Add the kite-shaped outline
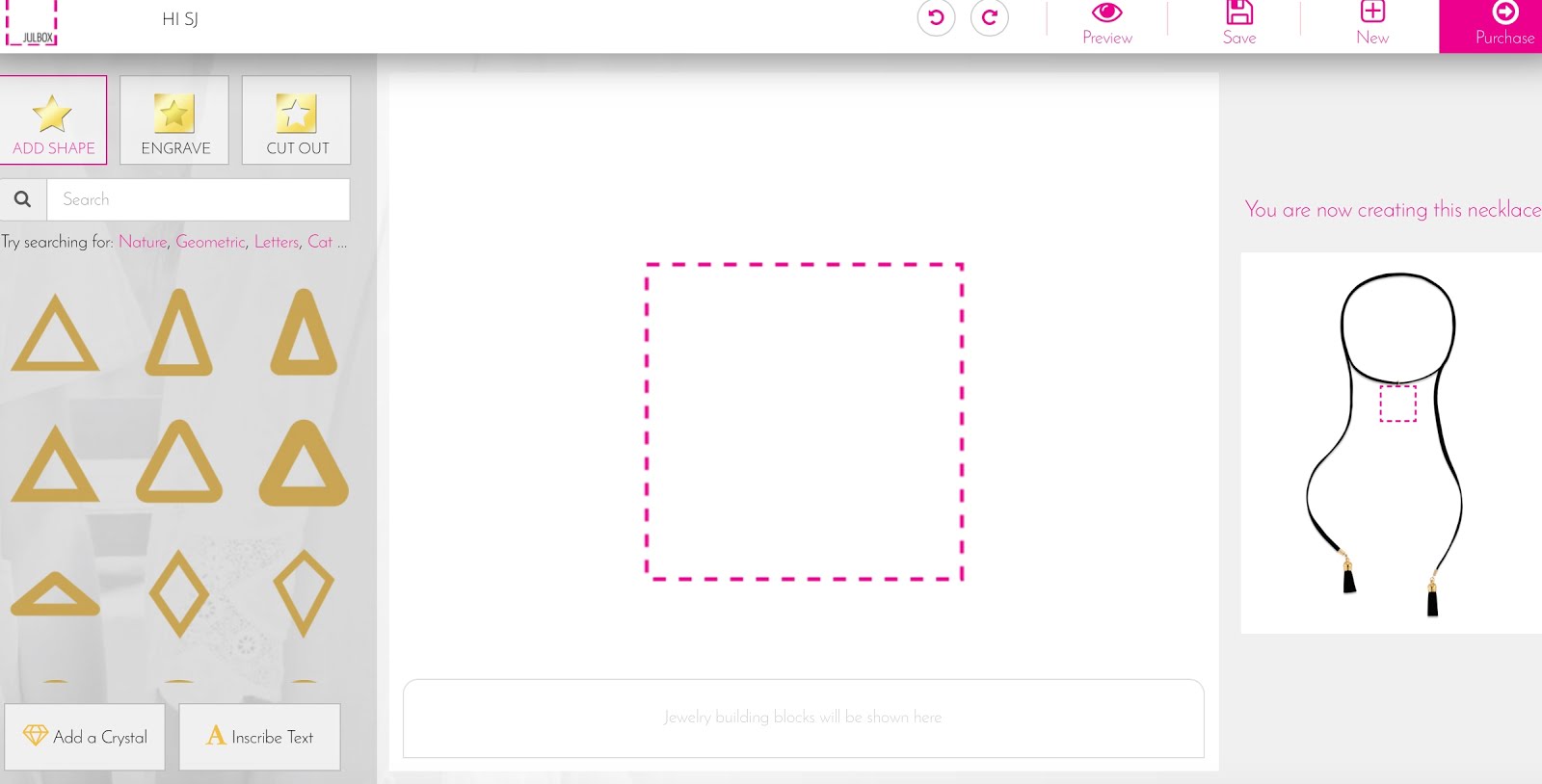The image size is (1542, 784). 304,593
